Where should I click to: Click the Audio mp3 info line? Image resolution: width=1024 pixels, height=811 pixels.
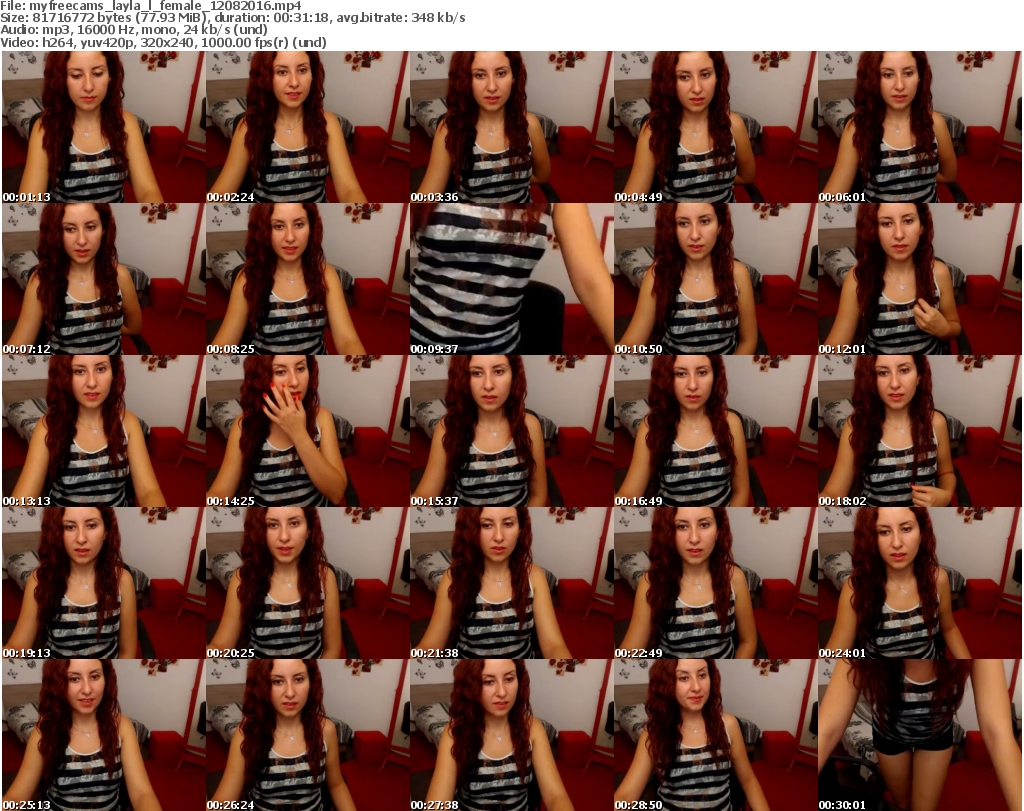tap(134, 30)
